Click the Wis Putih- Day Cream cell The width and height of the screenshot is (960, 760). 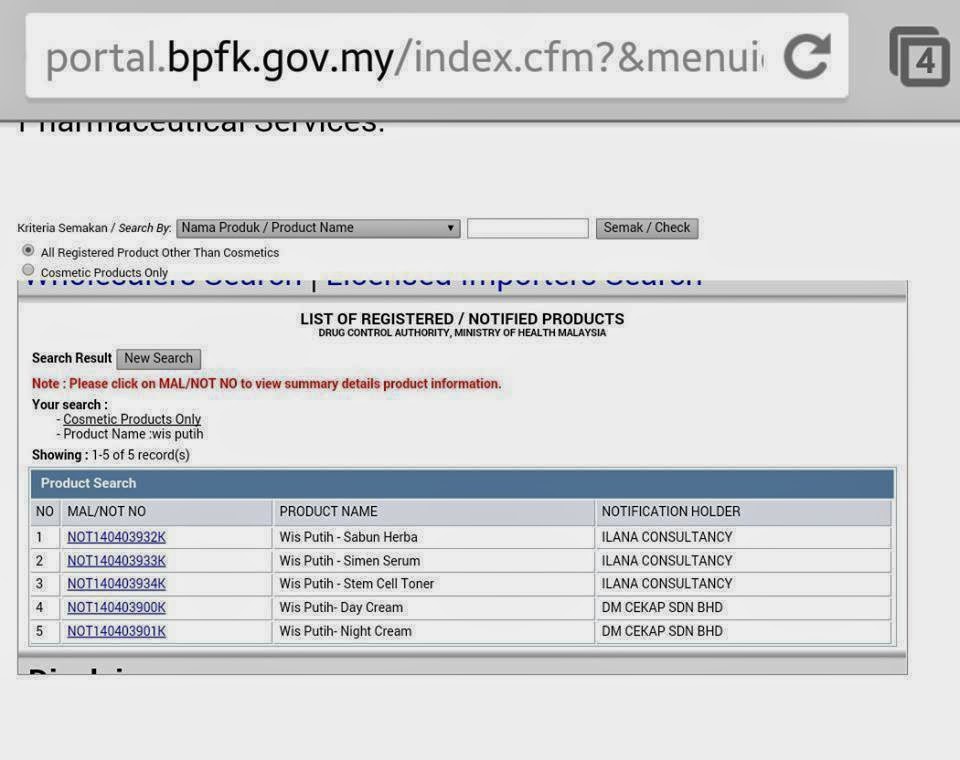433,608
